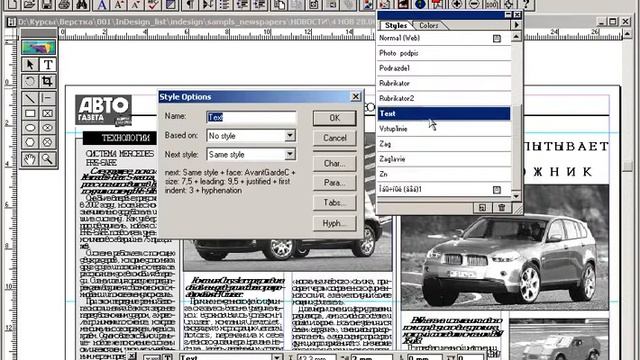This screenshot has width=640, height=360.
Task: Select the Pointer tool in the toolbox
Action: click(x=30, y=64)
